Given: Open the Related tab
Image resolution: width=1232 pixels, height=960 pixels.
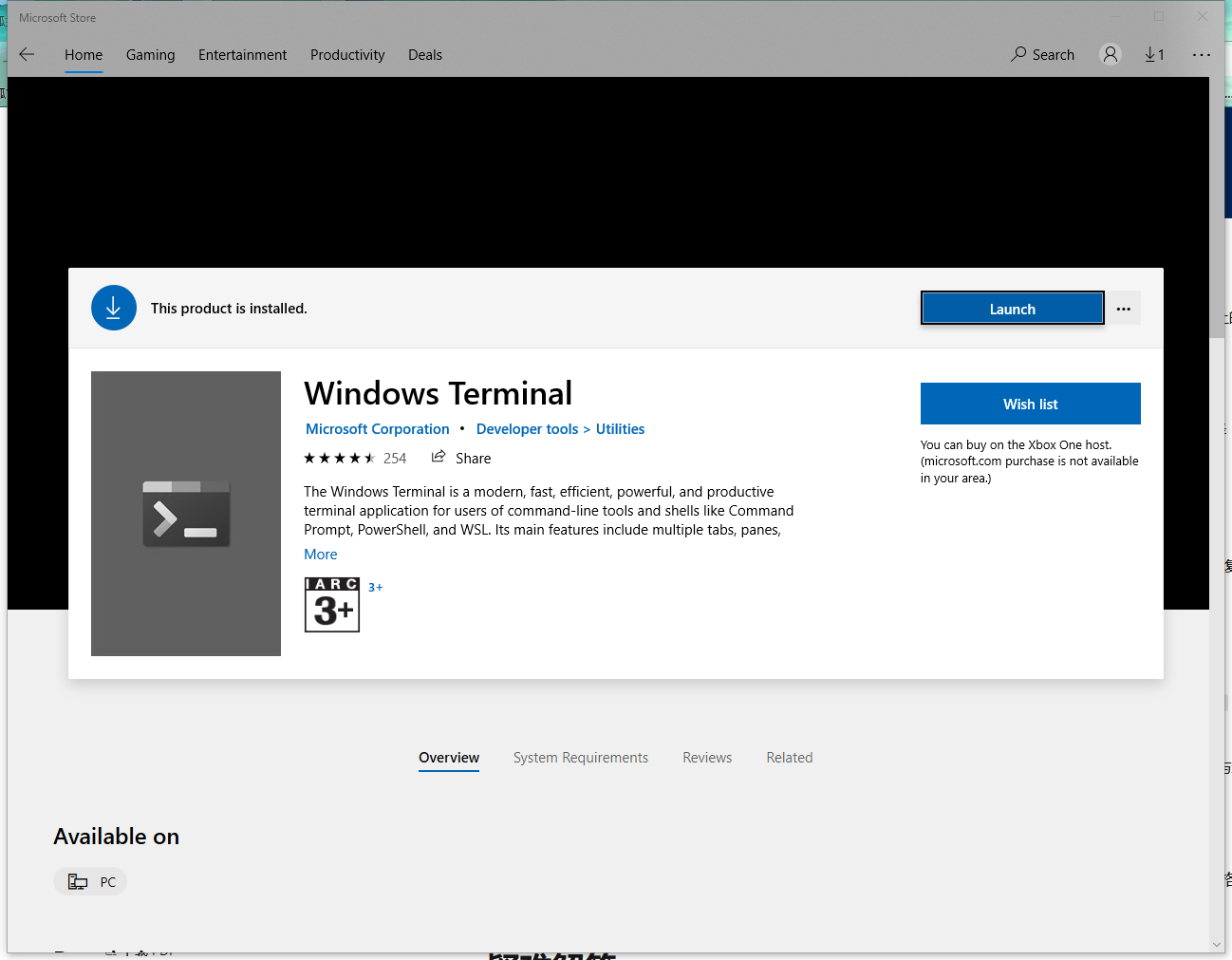Looking at the screenshot, I should coord(790,758).
